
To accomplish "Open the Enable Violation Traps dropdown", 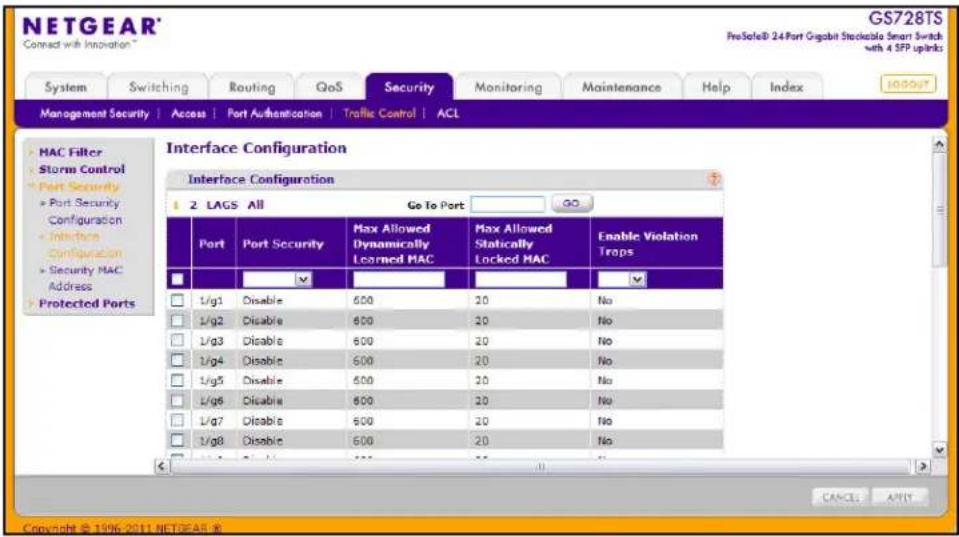I will pyautogui.click(x=621, y=280).
